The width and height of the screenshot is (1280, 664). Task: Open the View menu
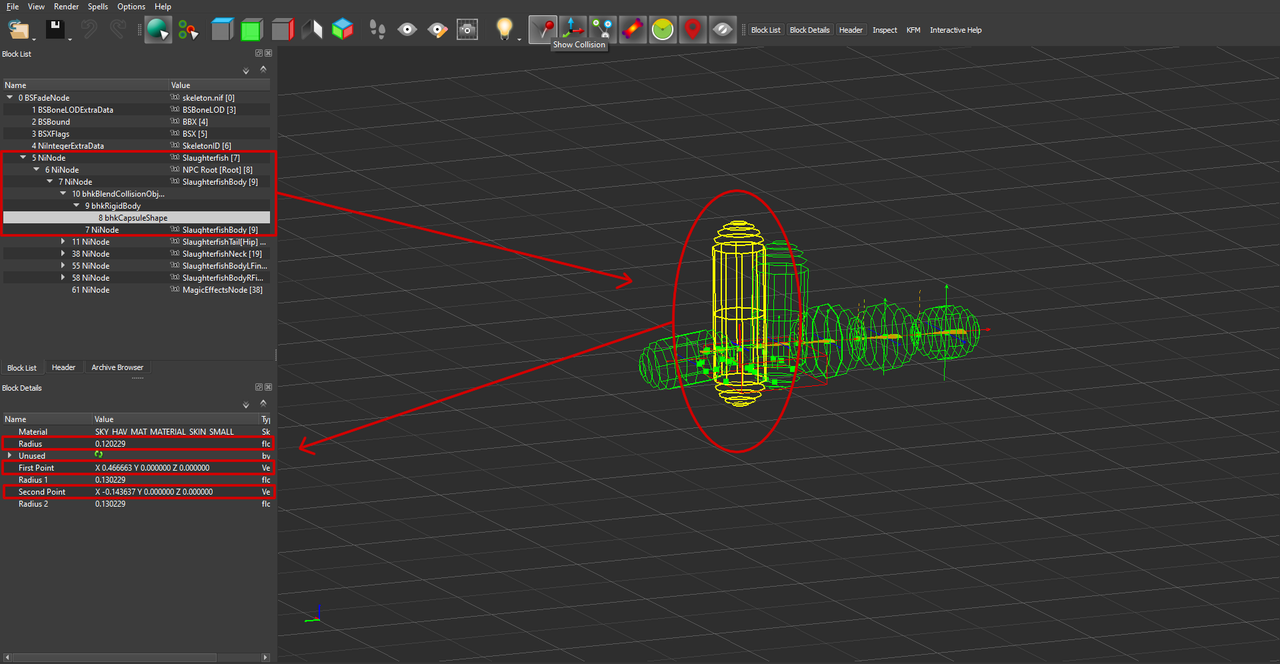coord(36,6)
